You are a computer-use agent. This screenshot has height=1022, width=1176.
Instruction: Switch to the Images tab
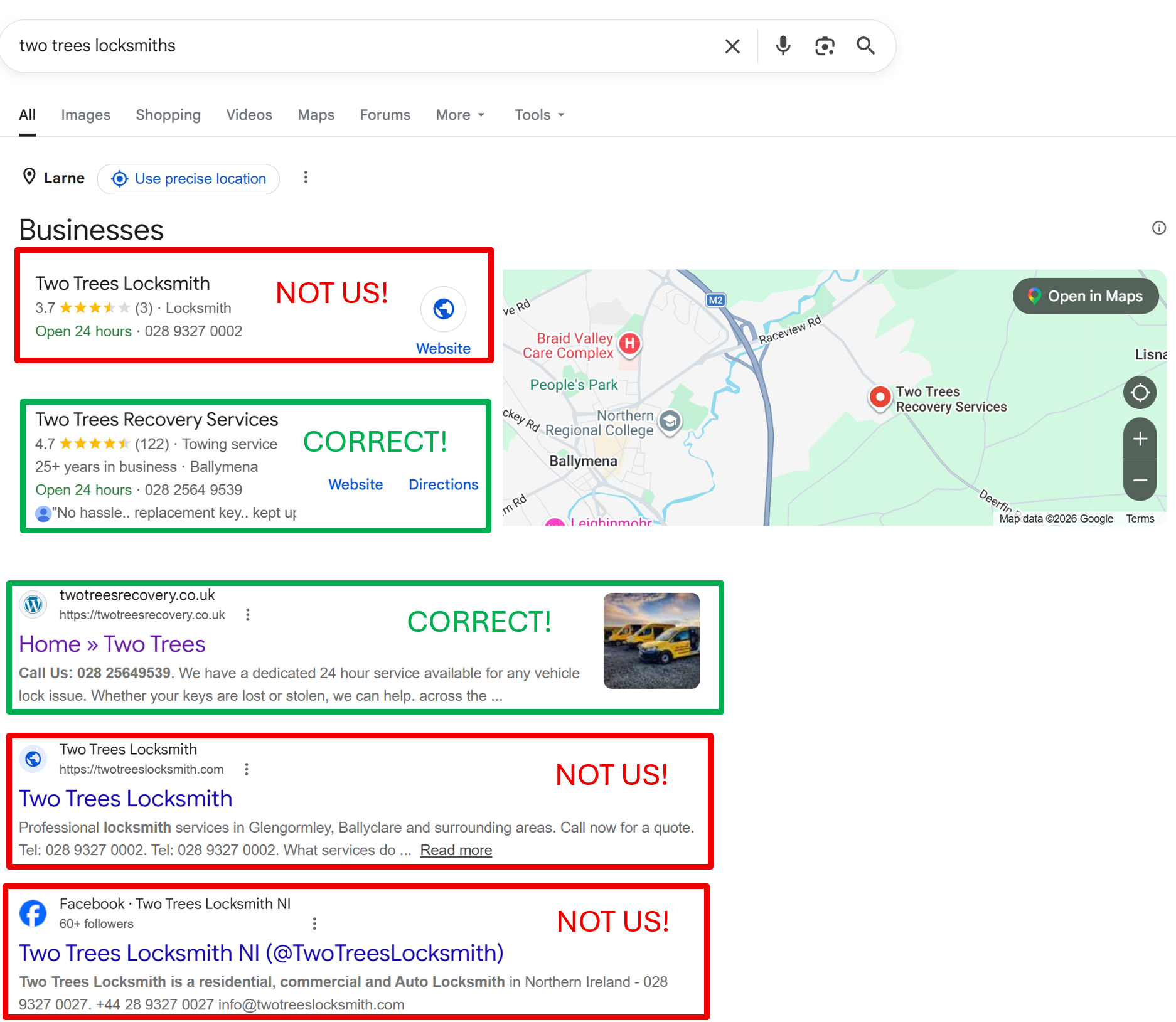85,115
